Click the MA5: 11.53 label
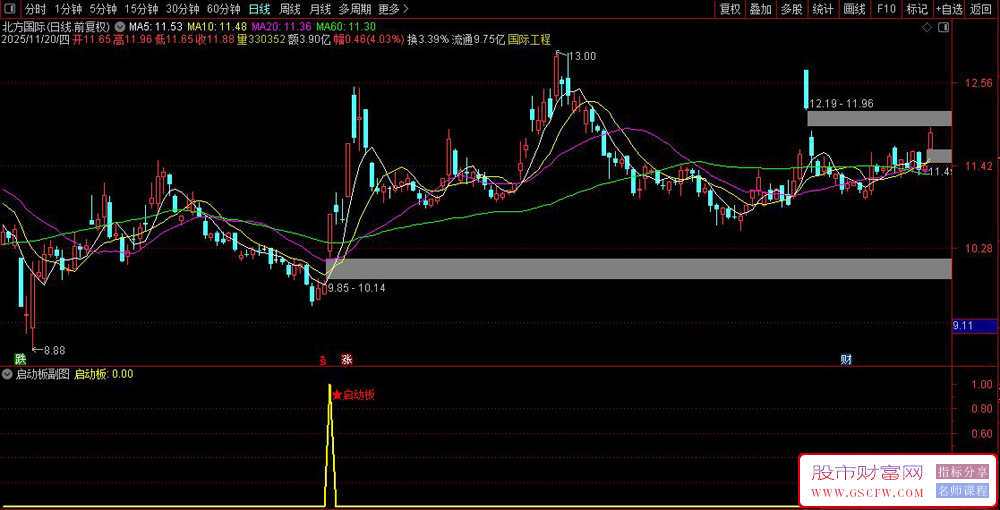1000x510 pixels. click(156, 27)
